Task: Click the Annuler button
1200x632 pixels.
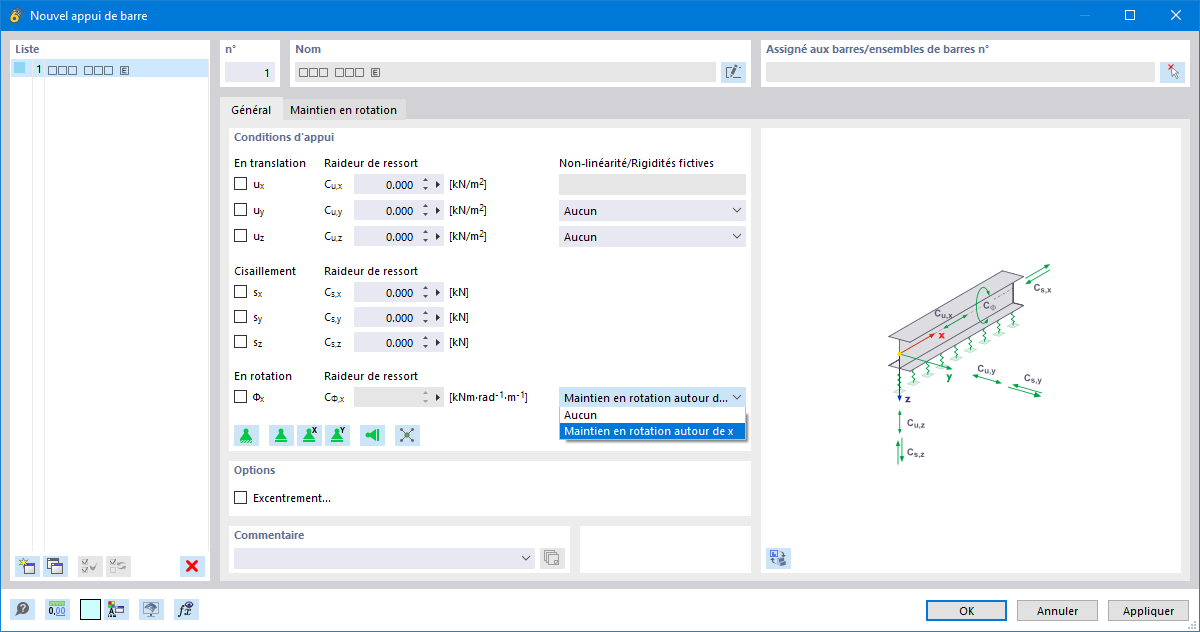Action: point(1057,610)
